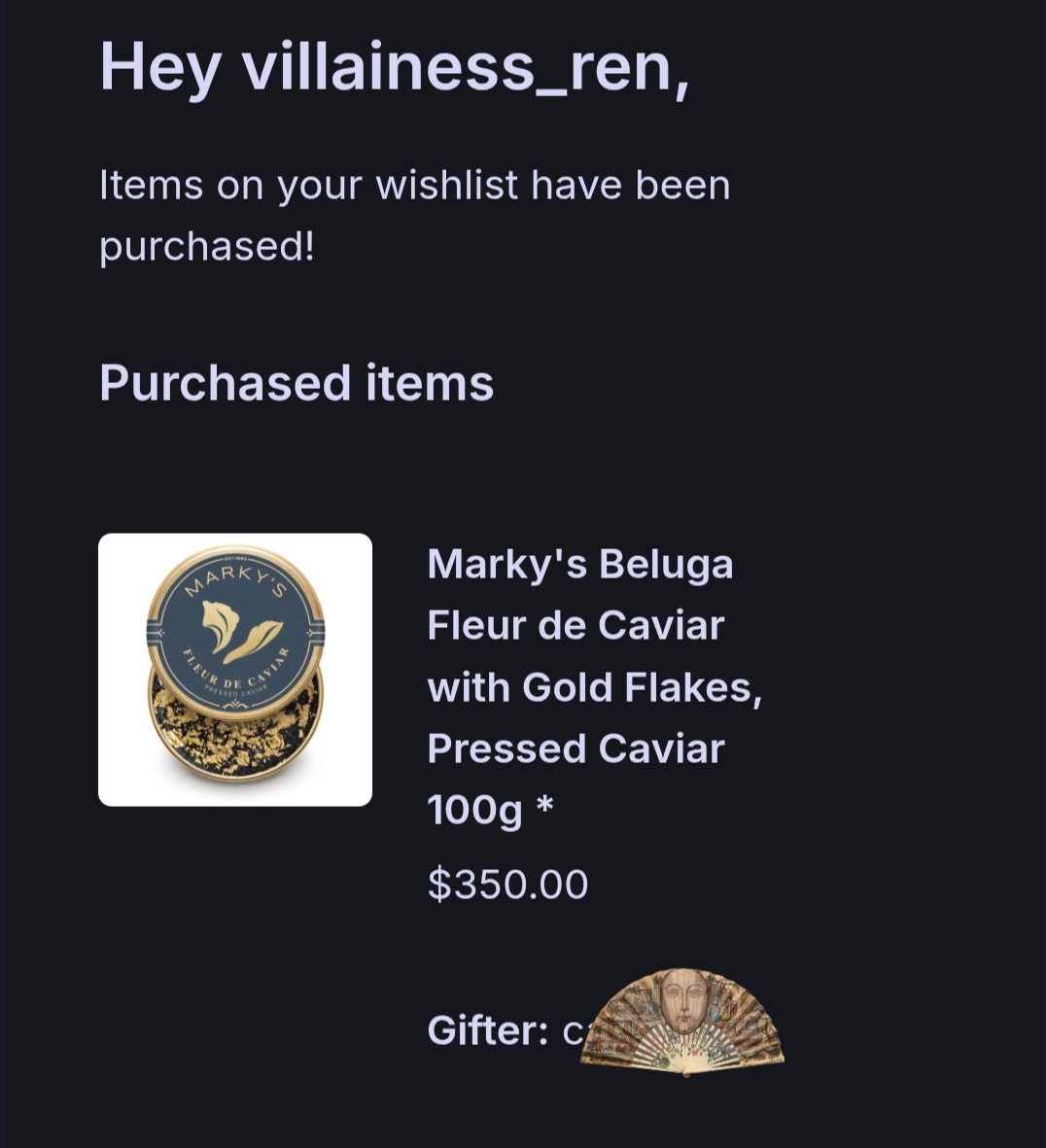Click the "Purchased items" heading

point(296,383)
